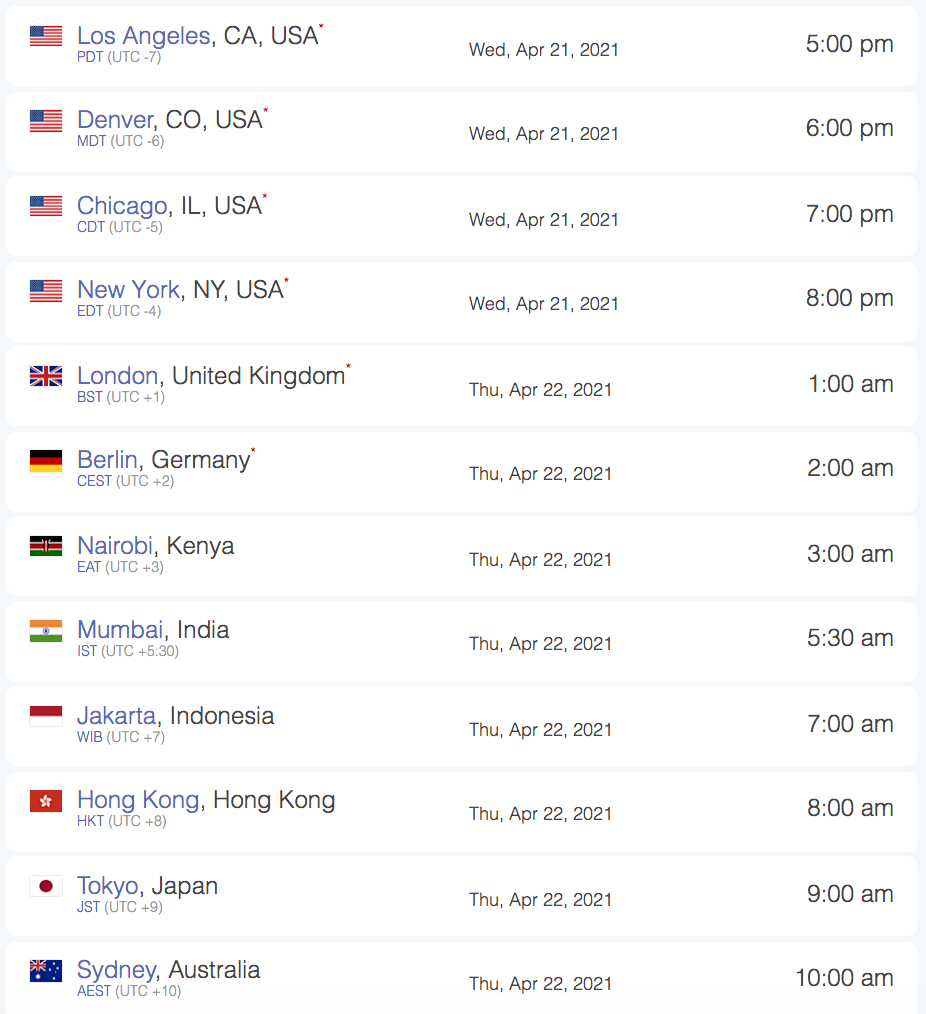The height and width of the screenshot is (1014, 926).
Task: Follow the London link
Action: pyautogui.click(x=118, y=376)
